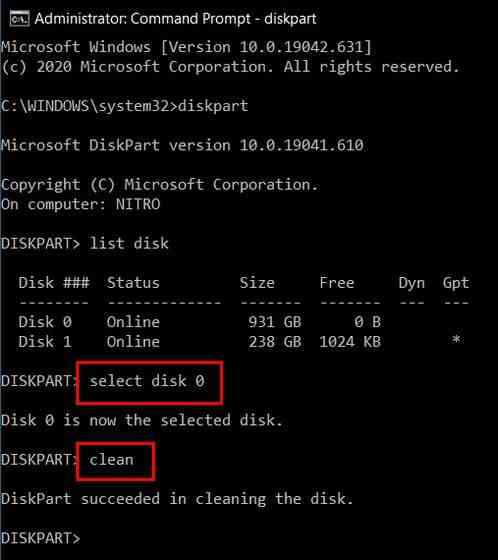Click the Command Prompt icon in title bar
The width and height of the screenshot is (498, 560).
click(x=19, y=19)
